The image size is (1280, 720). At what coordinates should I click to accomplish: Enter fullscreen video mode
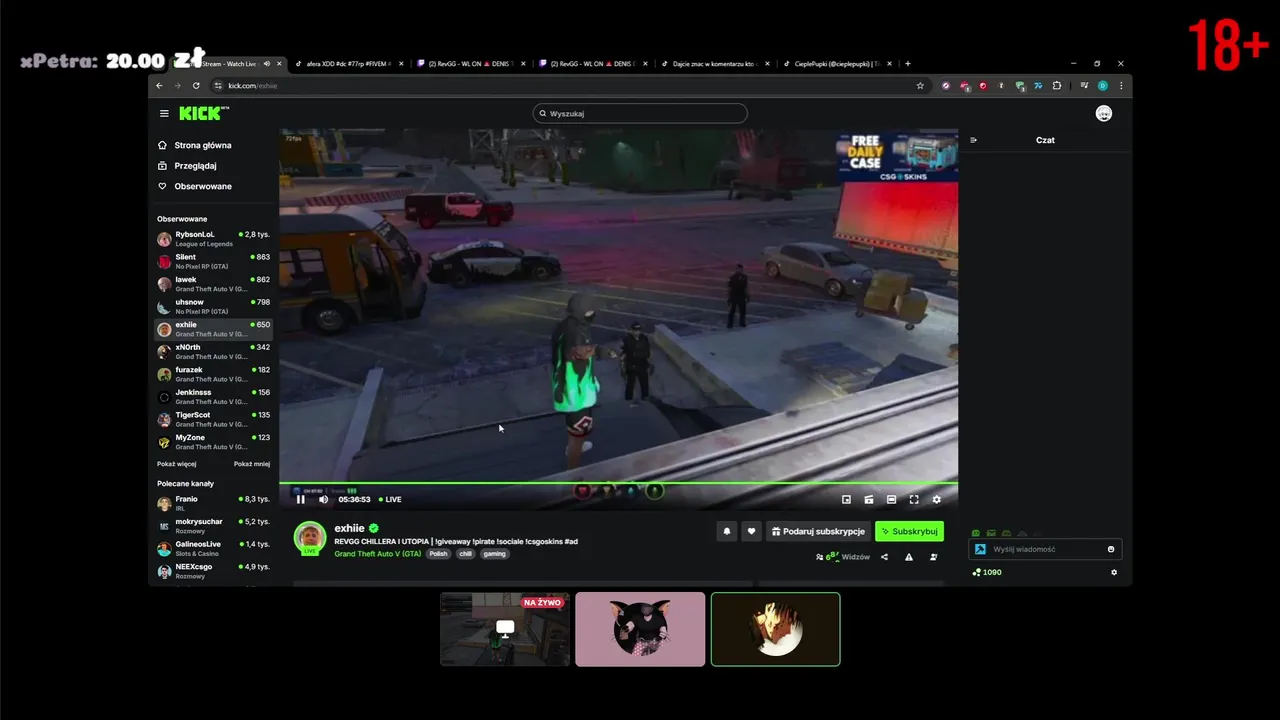click(914, 499)
